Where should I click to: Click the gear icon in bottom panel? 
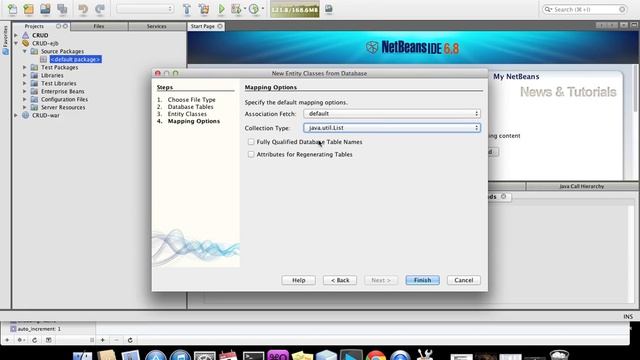20,340
